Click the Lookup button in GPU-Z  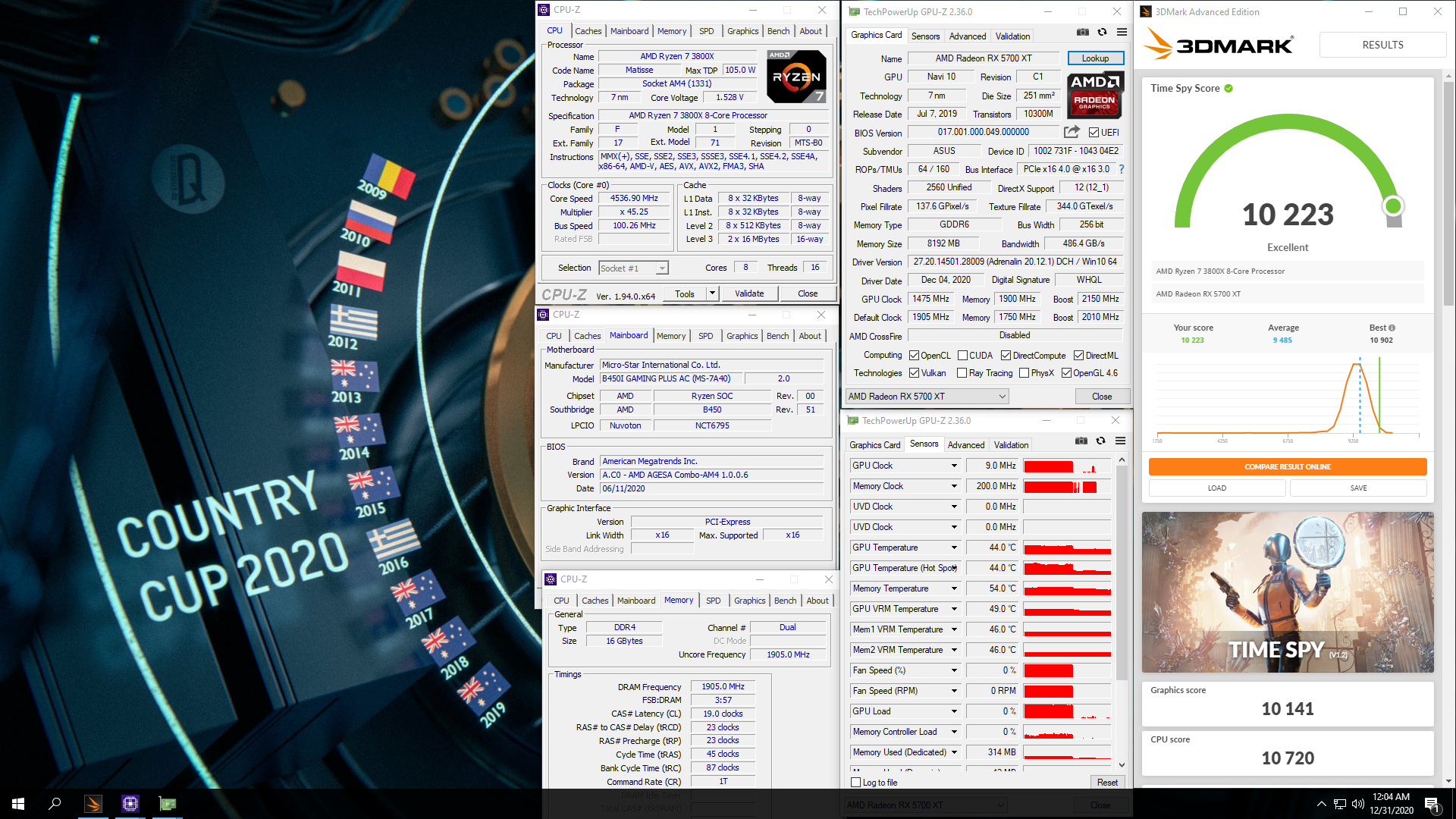pyautogui.click(x=1095, y=58)
